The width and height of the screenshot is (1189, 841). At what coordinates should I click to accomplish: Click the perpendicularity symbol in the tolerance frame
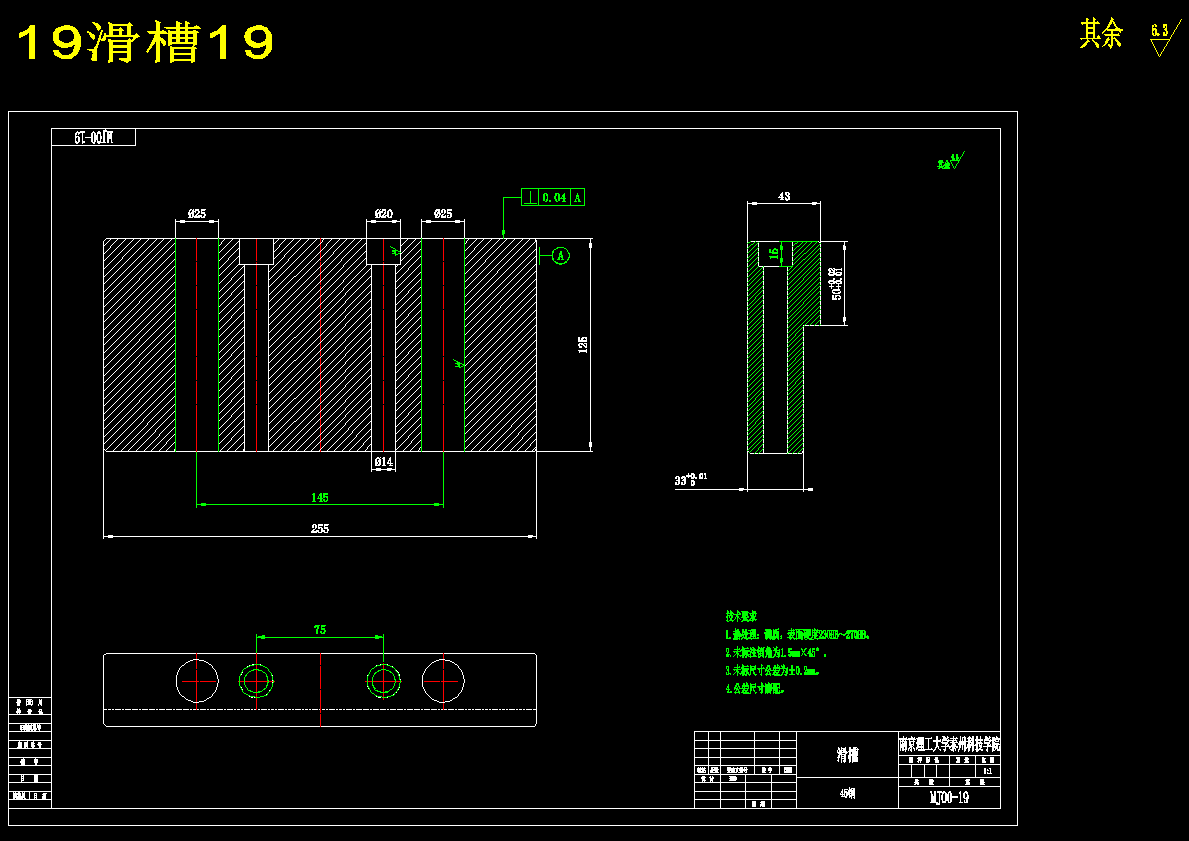[530, 197]
